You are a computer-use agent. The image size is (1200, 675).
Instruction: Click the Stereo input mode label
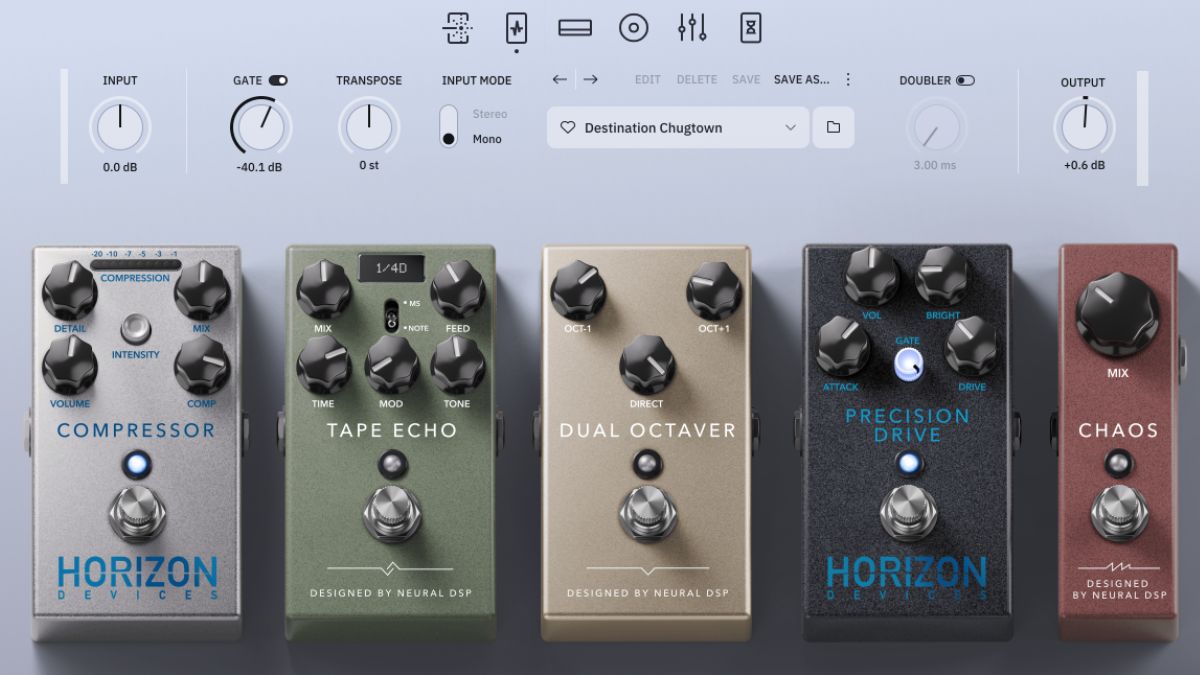[490, 114]
